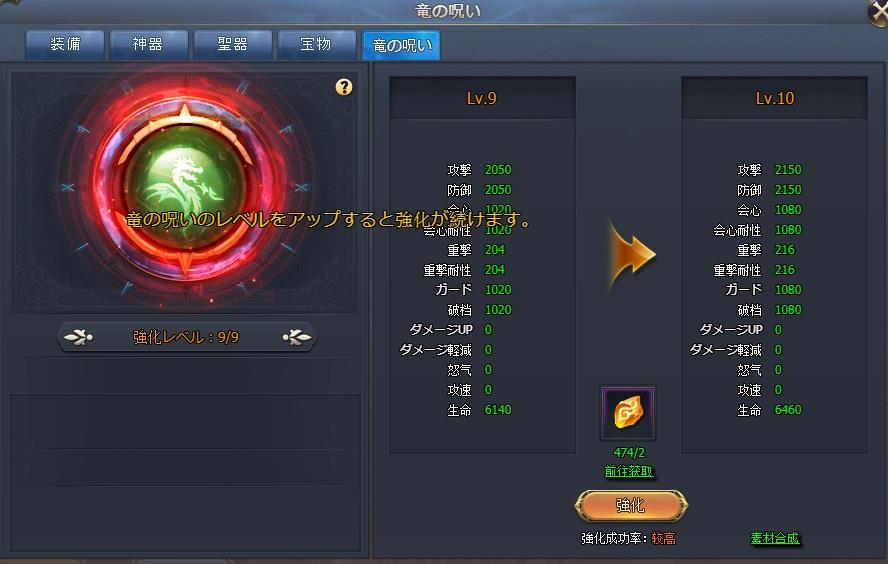This screenshot has width=888, height=564.
Task: Click the 474/2 material count
Action: [x=629, y=452]
